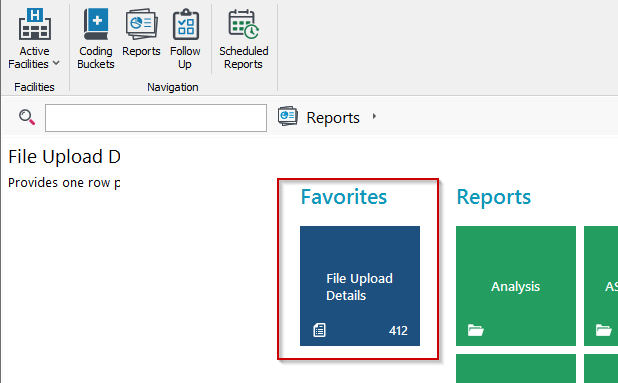This screenshot has height=383, width=618.
Task: Open the File Upload Details favorite tile
Action: [x=360, y=286]
